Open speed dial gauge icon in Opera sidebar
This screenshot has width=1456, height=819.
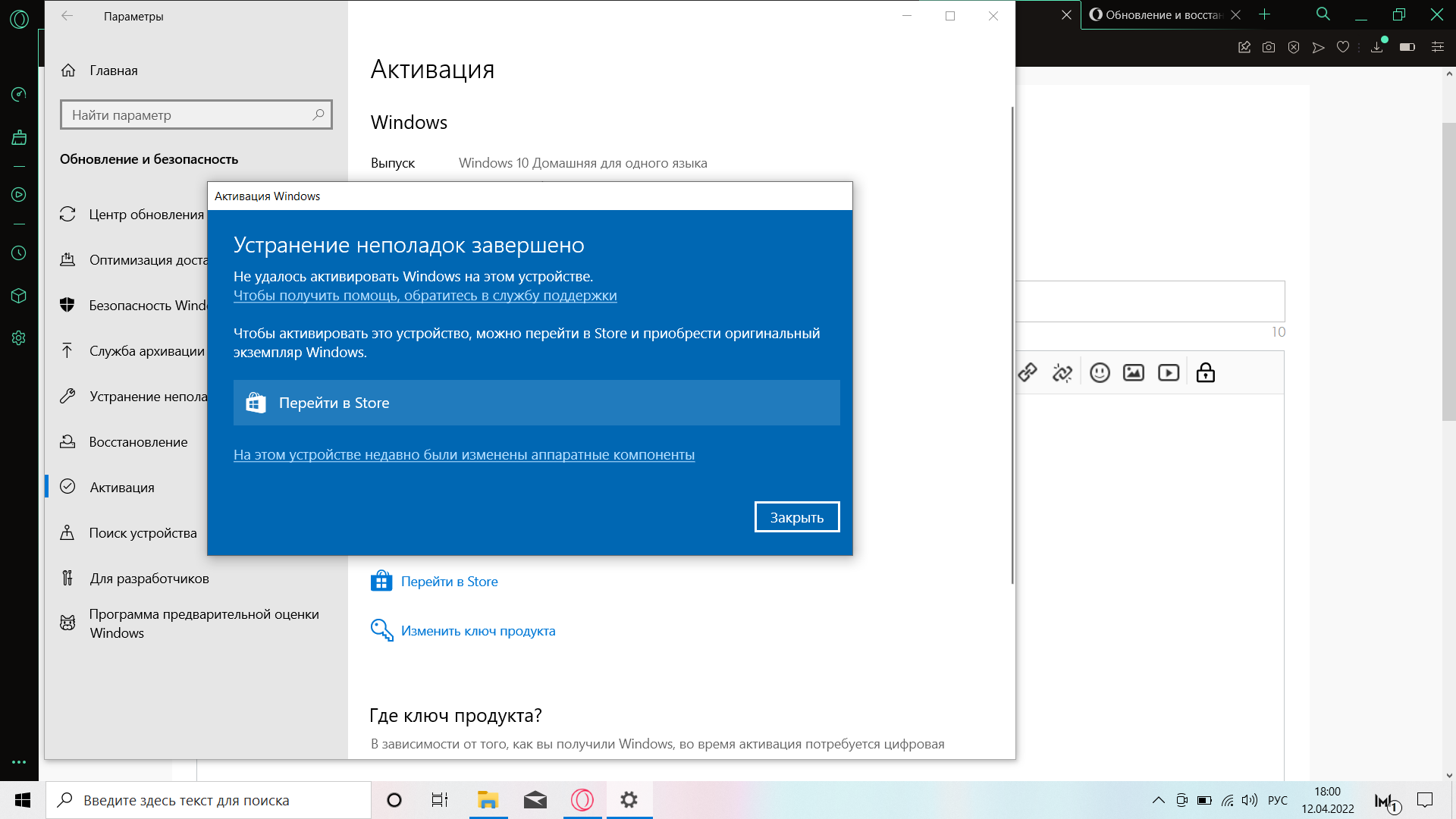coord(19,94)
